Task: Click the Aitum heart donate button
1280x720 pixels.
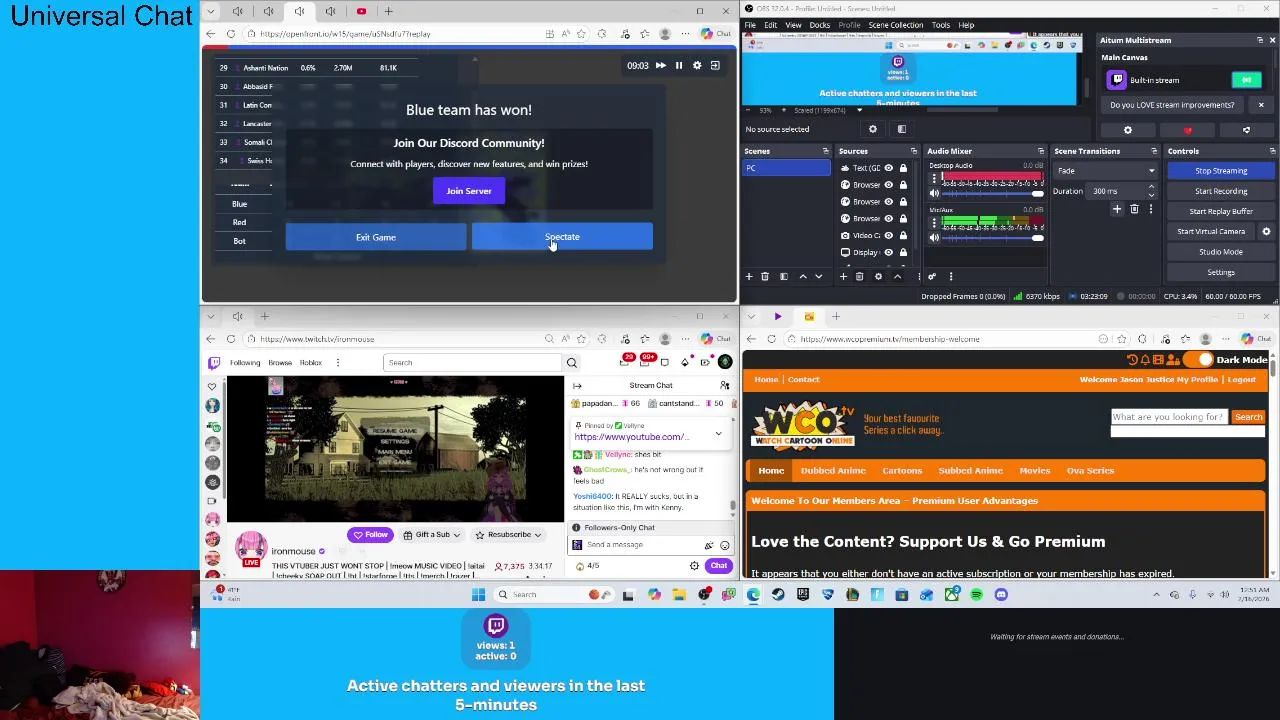Action: point(1188,130)
